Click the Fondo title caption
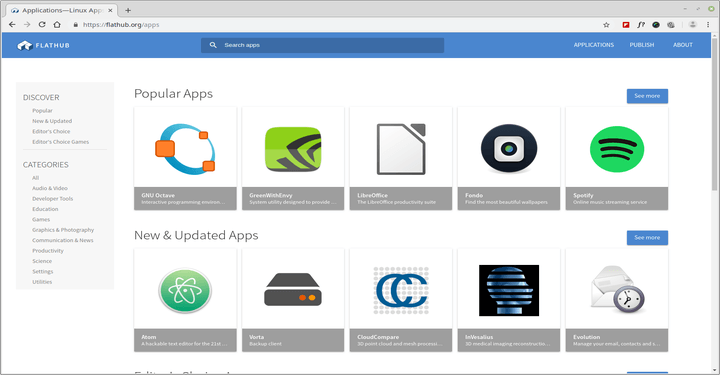This screenshot has width=720, height=375. click(474, 195)
